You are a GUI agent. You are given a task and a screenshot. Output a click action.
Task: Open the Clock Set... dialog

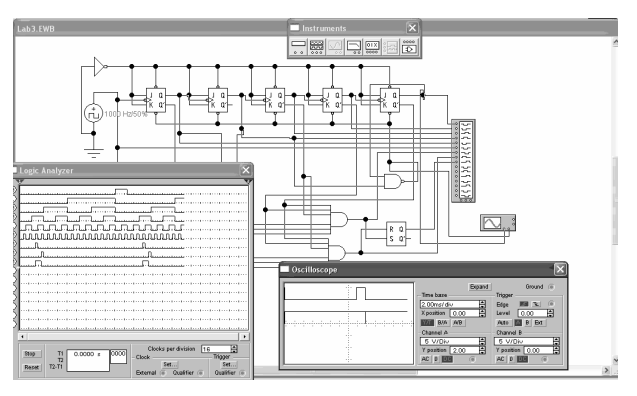point(170,365)
